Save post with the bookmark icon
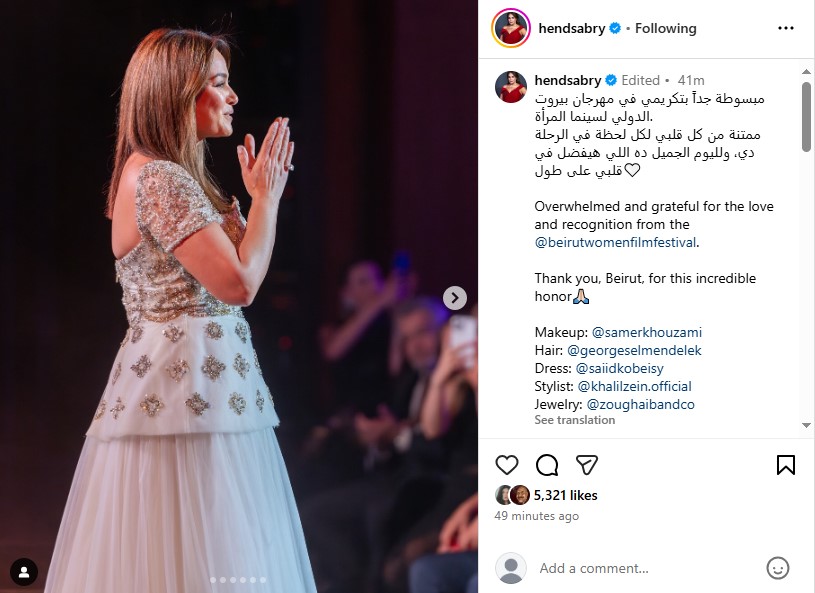Screen dimensions: 815x593 tap(785, 465)
